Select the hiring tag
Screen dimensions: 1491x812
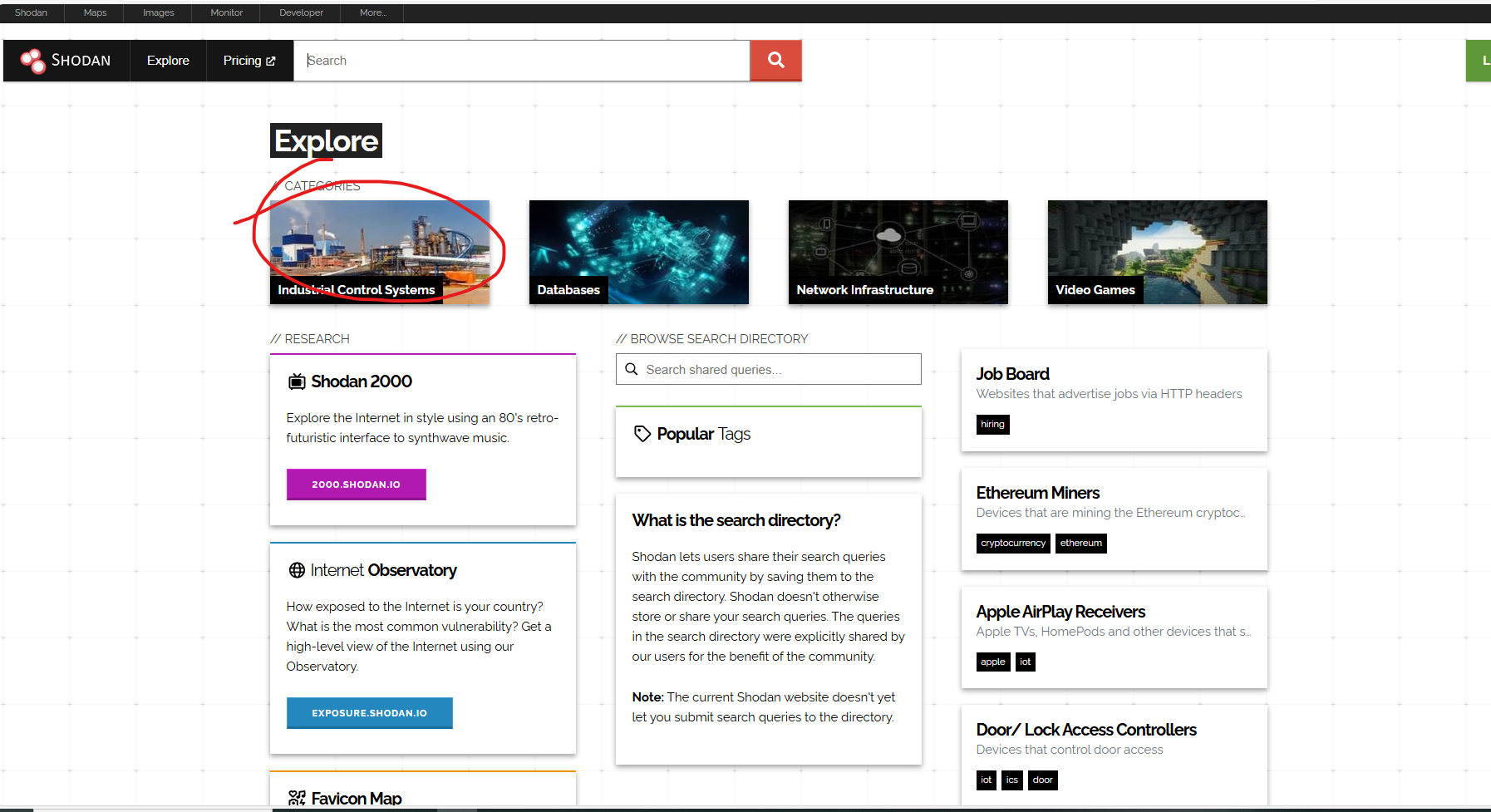(x=992, y=425)
